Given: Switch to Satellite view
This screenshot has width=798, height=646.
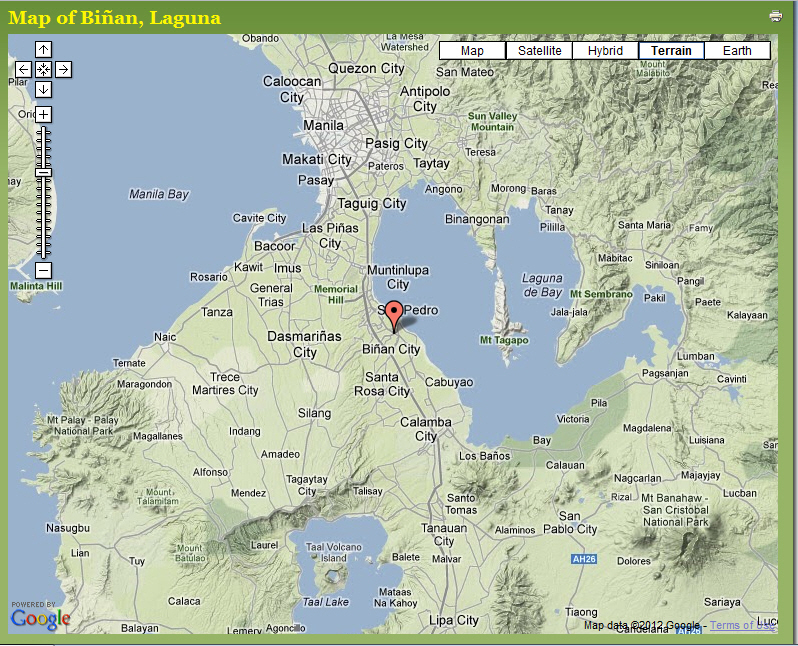Looking at the screenshot, I should click(539, 51).
